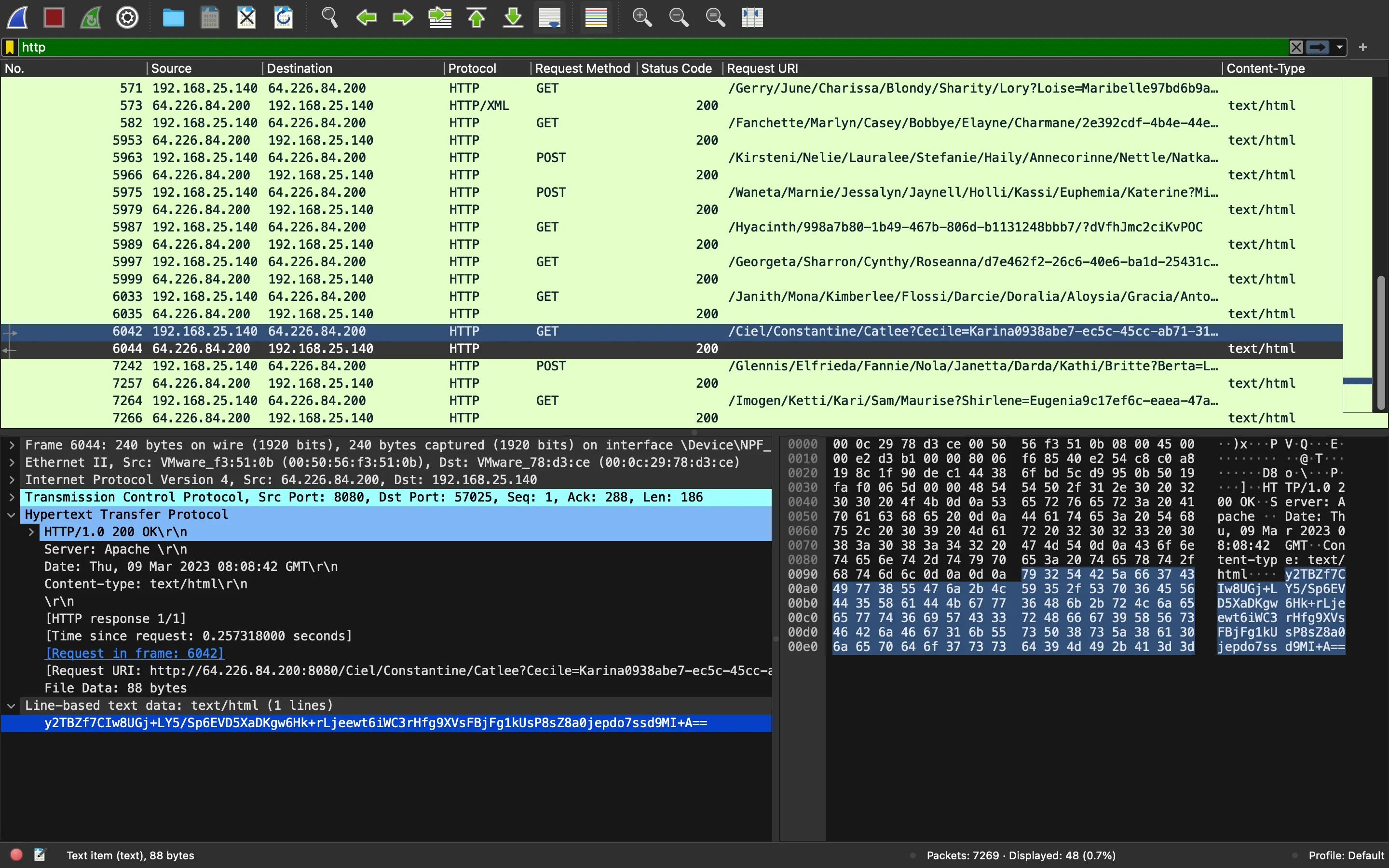Restart current capture with green fin icon
This screenshot has height=868, width=1389.
coord(91,17)
